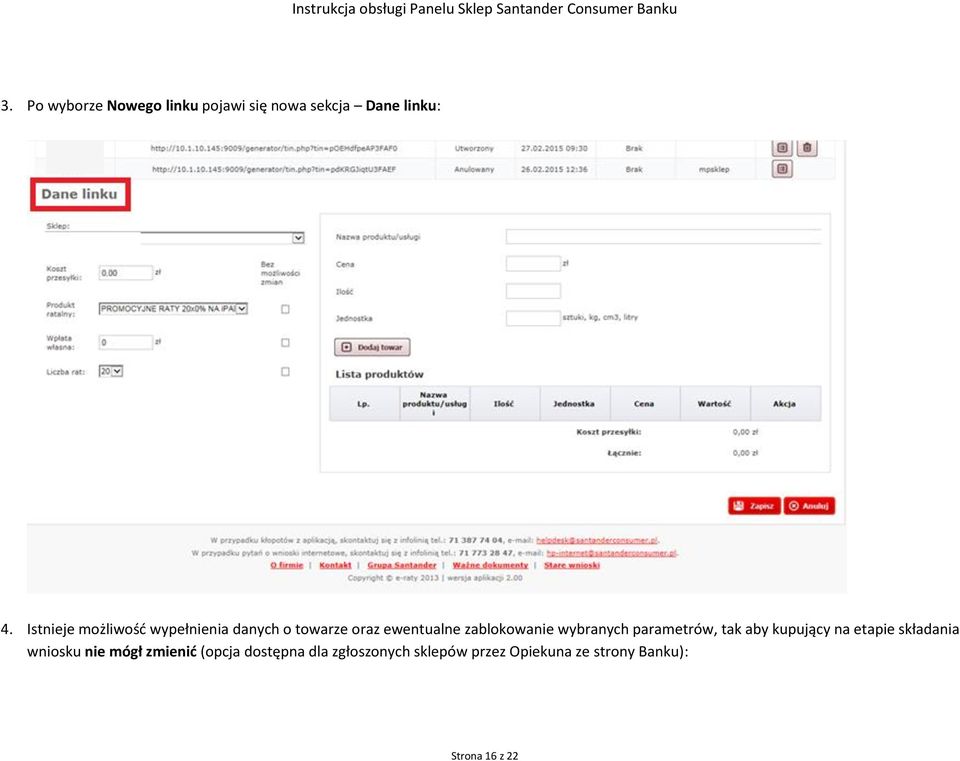The image size is (960, 761).
Task: Tick the lock checkbox for Produkt ratalny
Action: tap(285, 309)
